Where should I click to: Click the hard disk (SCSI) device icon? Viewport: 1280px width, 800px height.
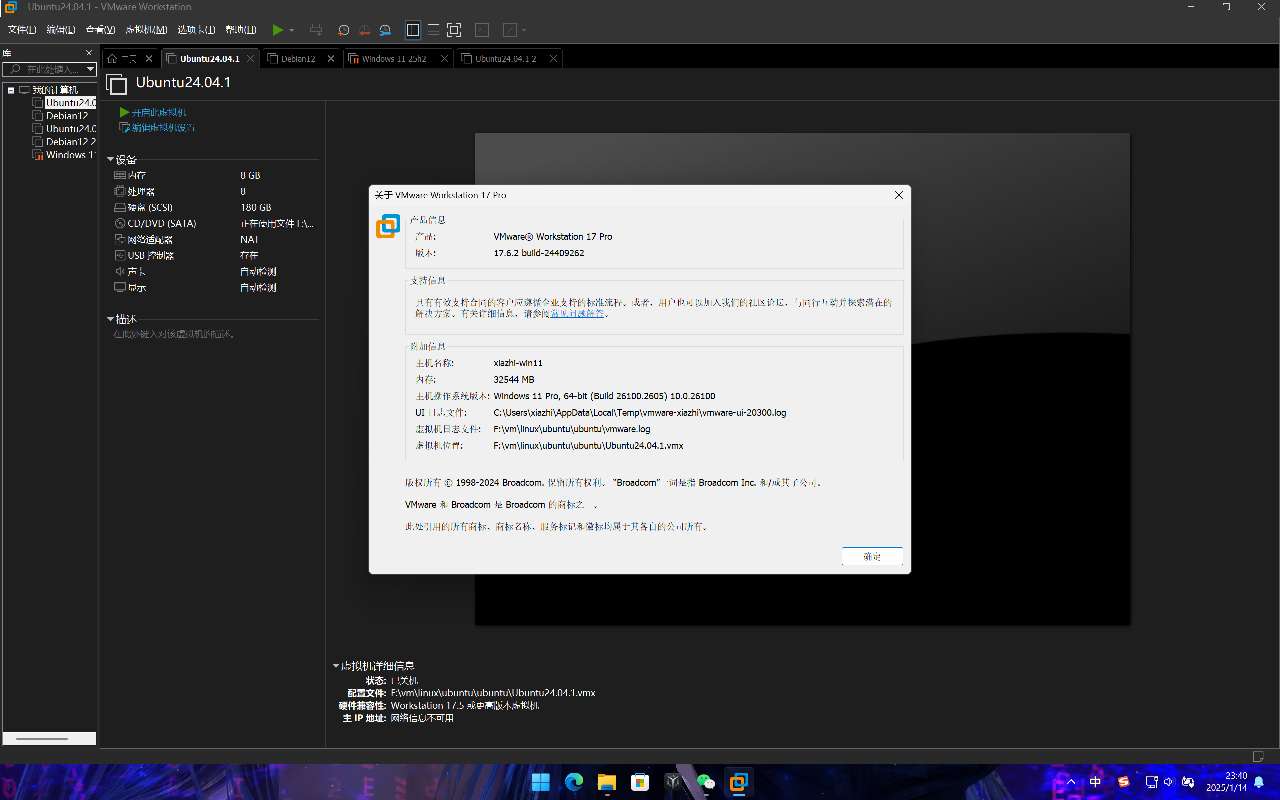[x=120, y=208]
